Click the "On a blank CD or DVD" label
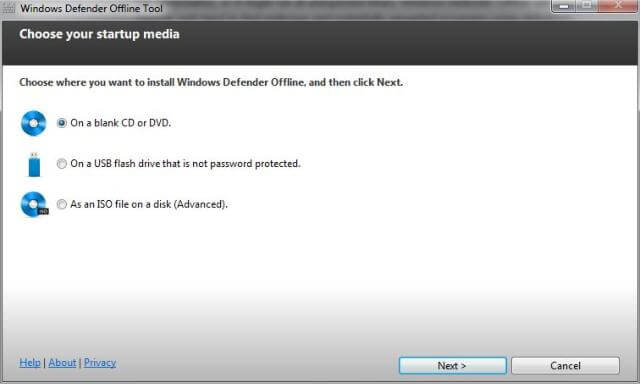The image size is (640, 384). pos(121,123)
